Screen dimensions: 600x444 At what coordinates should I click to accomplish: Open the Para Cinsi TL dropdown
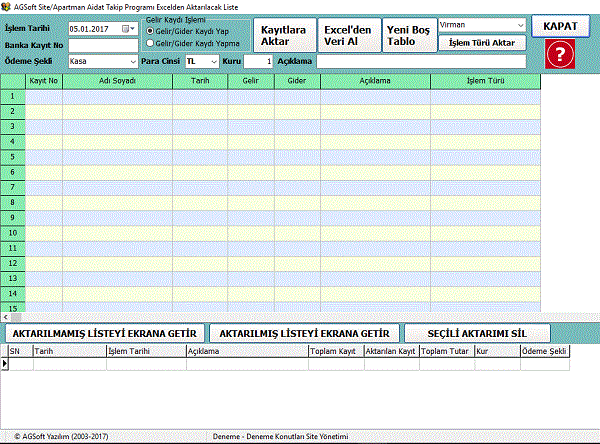pyautogui.click(x=213, y=62)
